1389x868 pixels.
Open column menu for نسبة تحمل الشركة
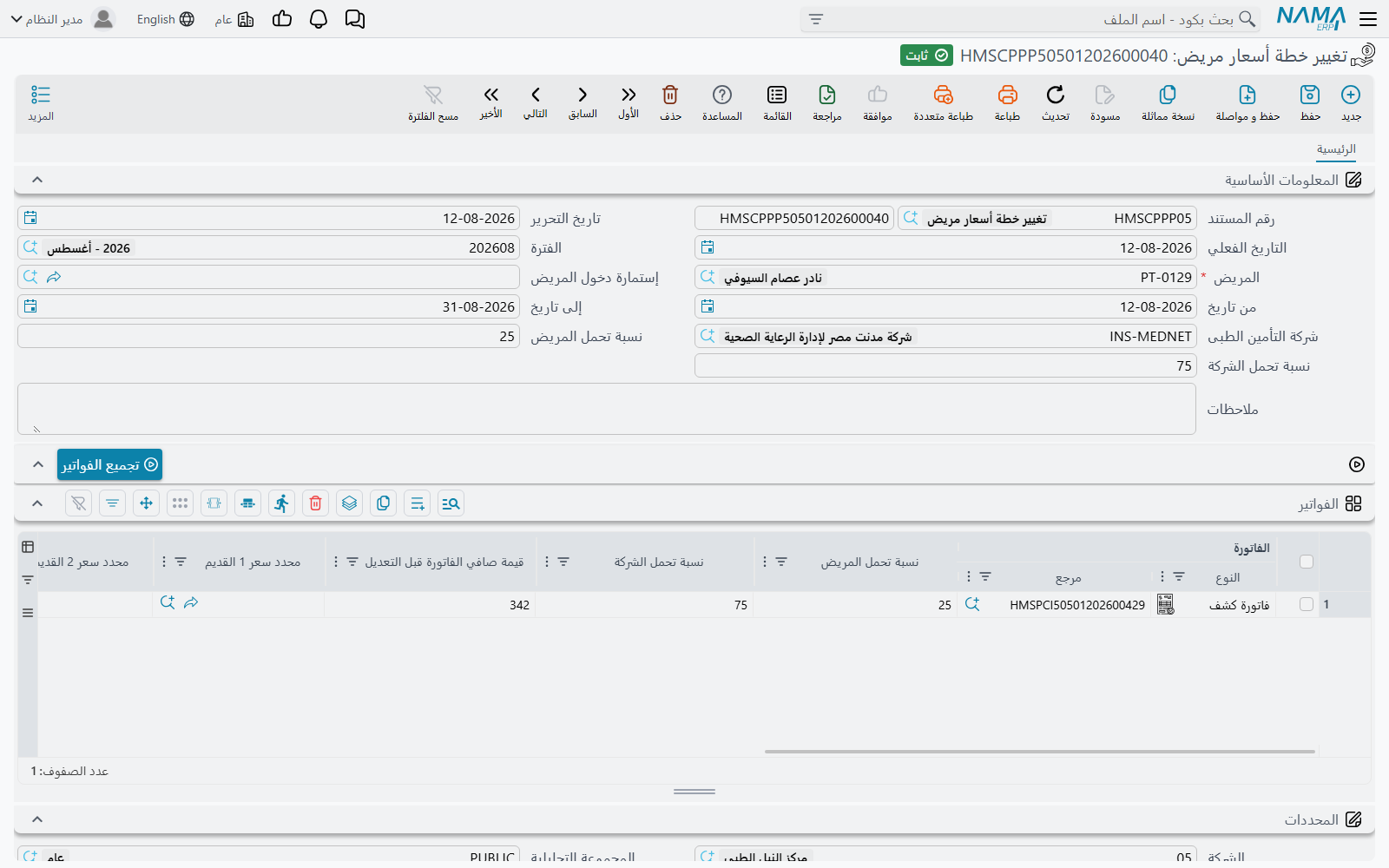click(546, 562)
